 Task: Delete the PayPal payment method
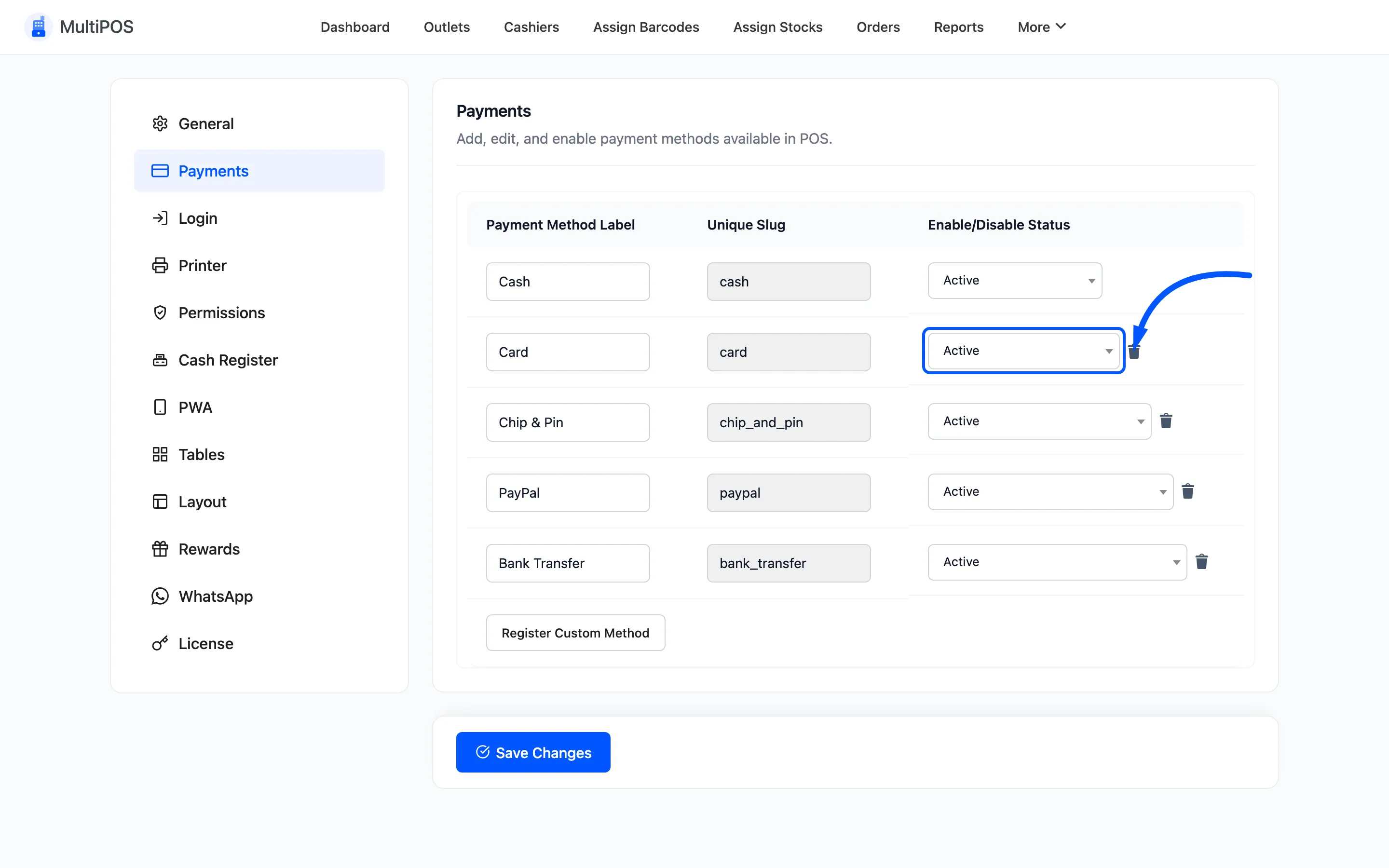[x=1187, y=491]
